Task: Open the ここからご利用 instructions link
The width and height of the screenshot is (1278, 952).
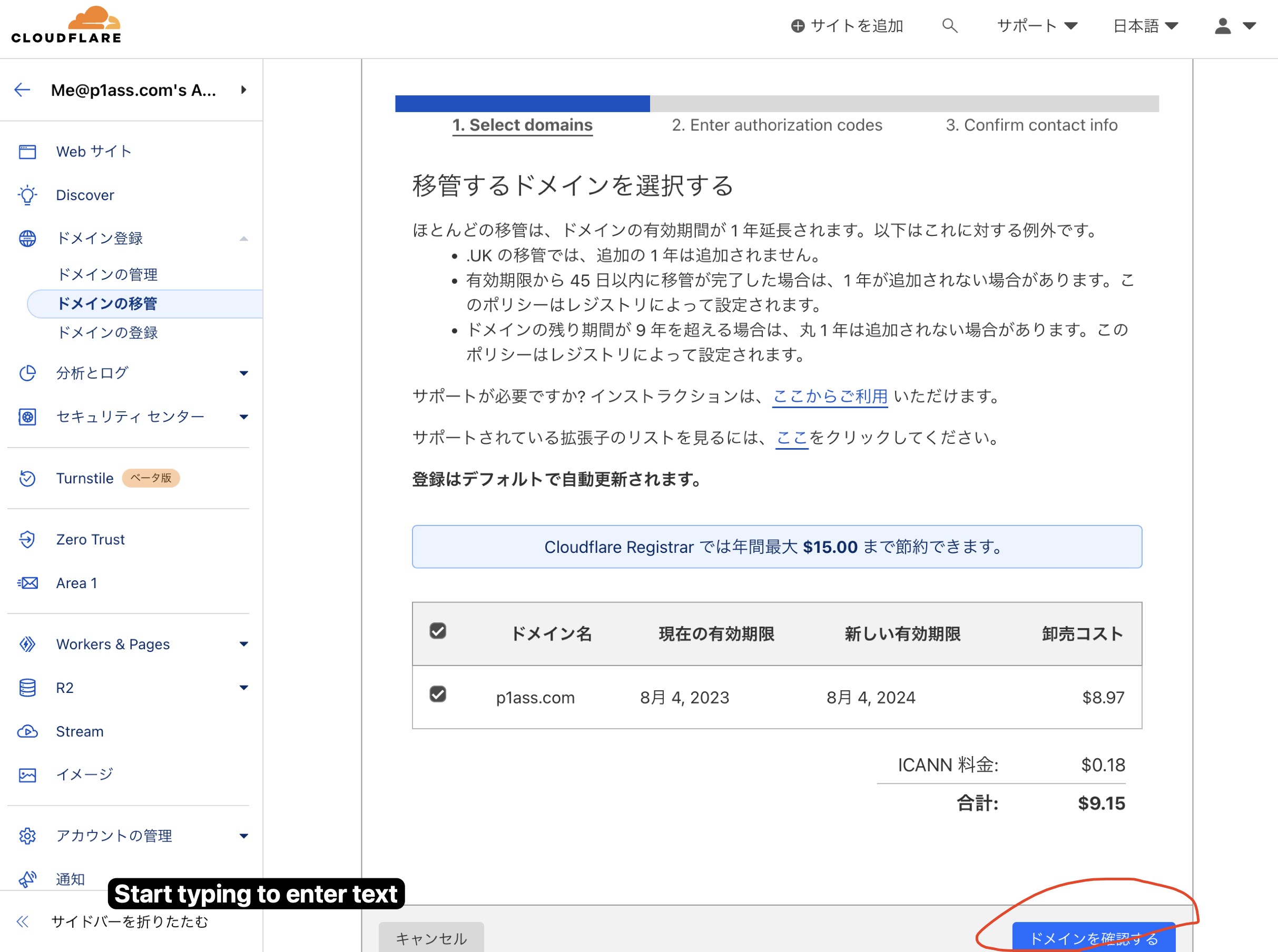Action: coord(829,396)
